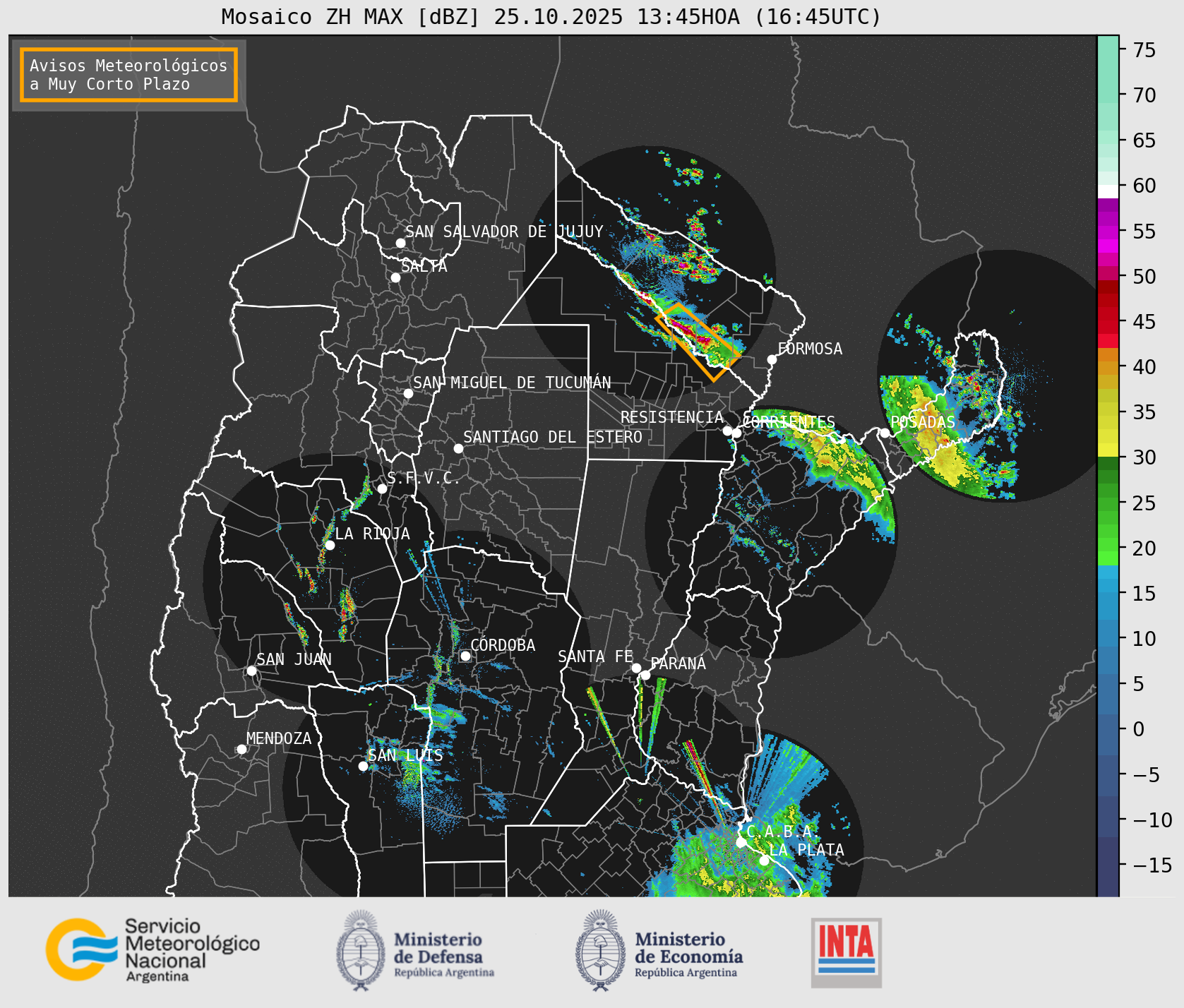Select the SANTIAGO DEL ESTERO label

click(x=553, y=437)
